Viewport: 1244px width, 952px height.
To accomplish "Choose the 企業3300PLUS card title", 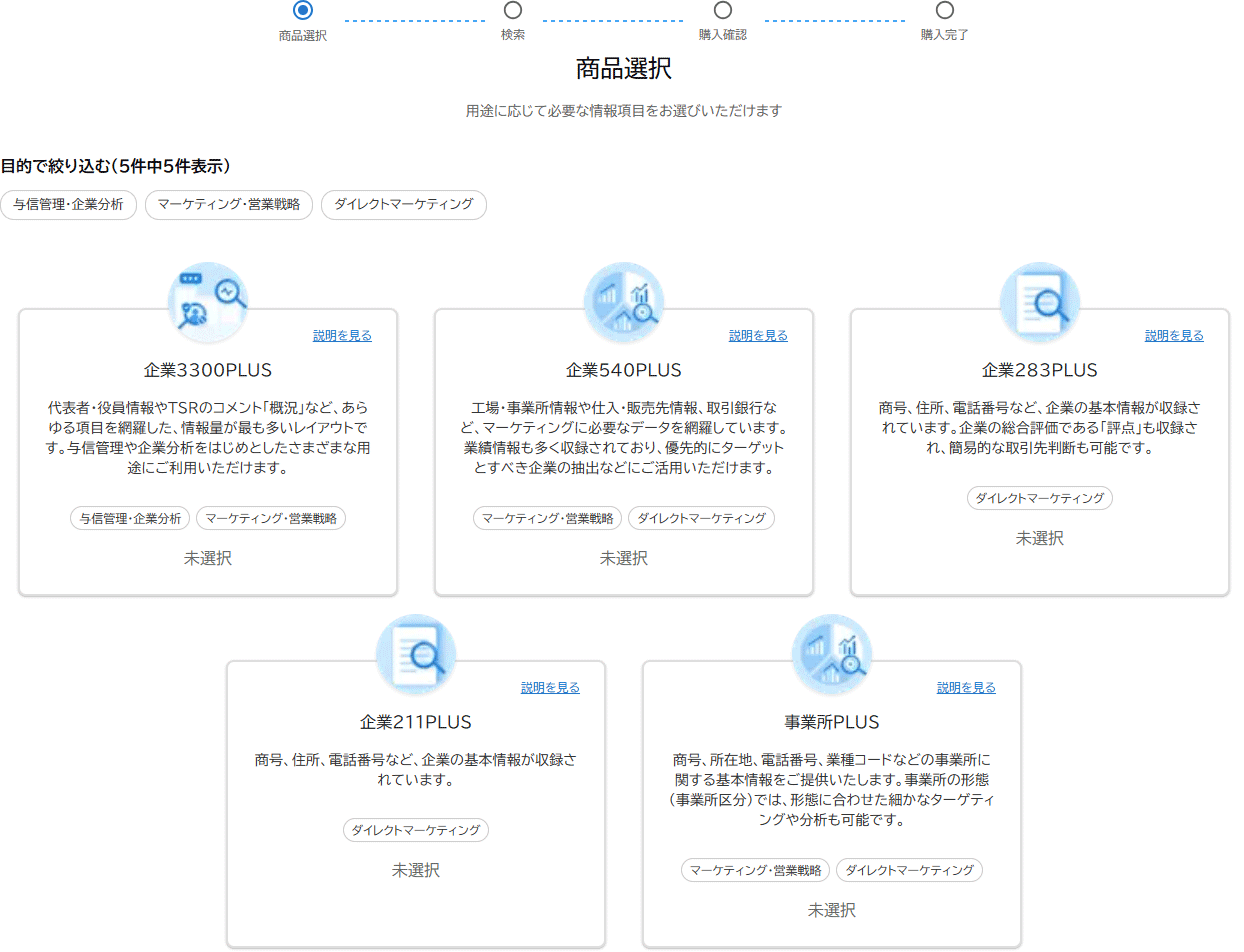I will coord(208,370).
